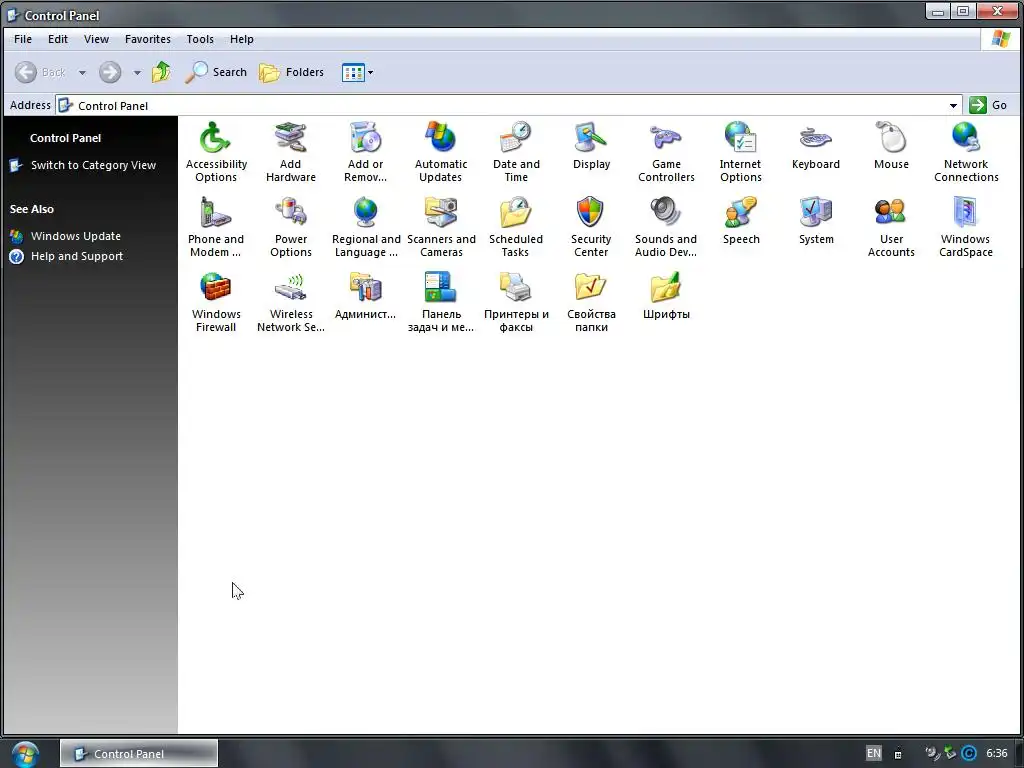This screenshot has width=1024, height=768.
Task: Open Display properties icon
Action: [x=591, y=138]
